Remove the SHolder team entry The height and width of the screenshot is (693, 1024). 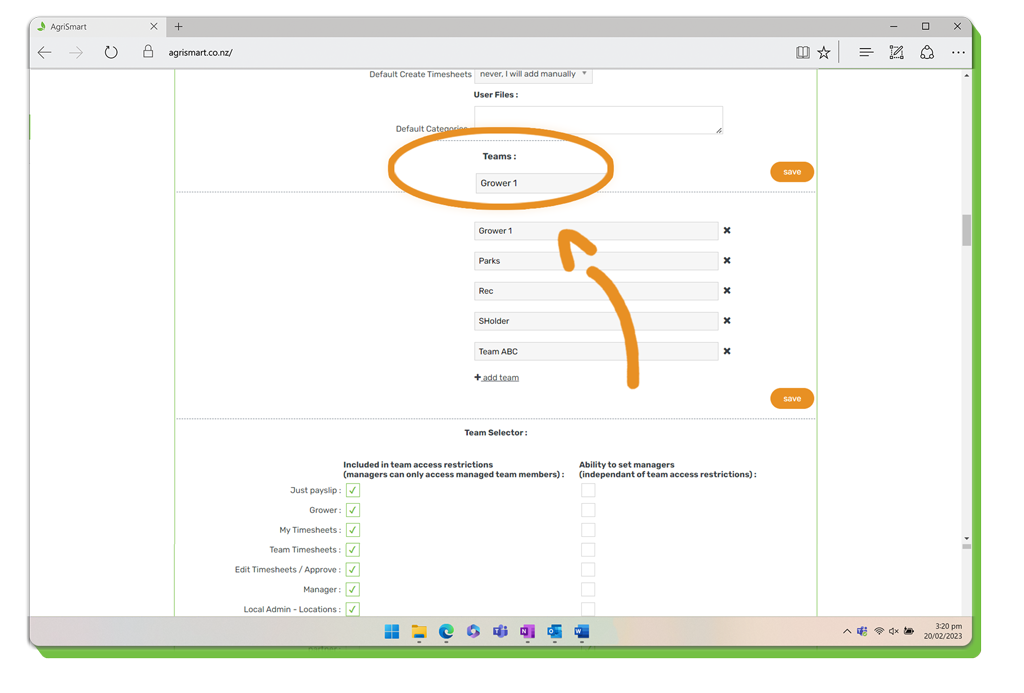coord(727,321)
